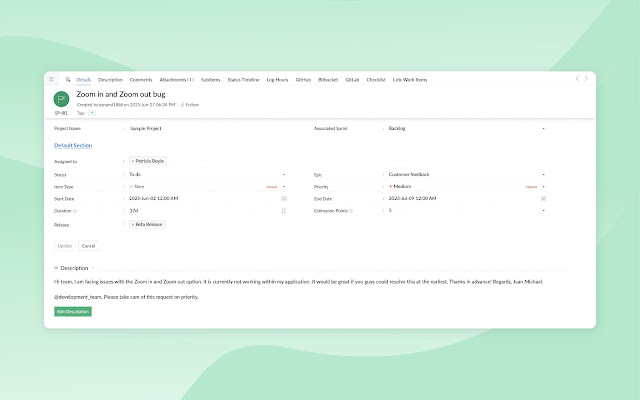640x400 pixels.
Task: Open the Attachments (1) tab
Action: tap(177, 80)
